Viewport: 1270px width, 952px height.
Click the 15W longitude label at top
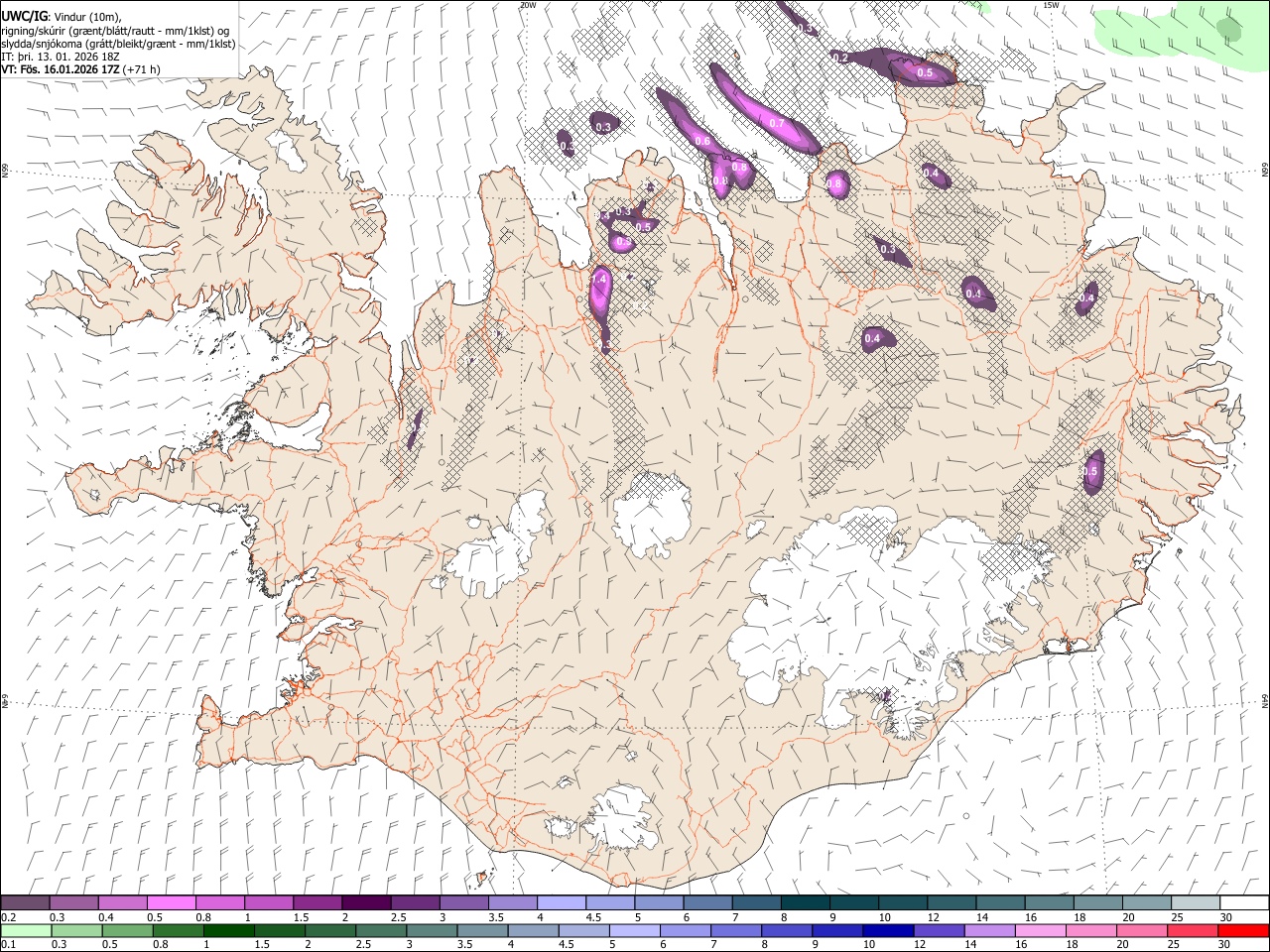point(1052,5)
